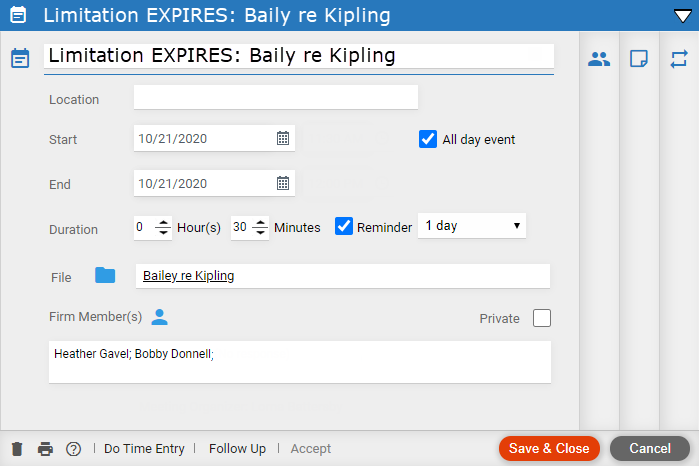Select Follow Up option
The height and width of the screenshot is (466, 699).
237,449
